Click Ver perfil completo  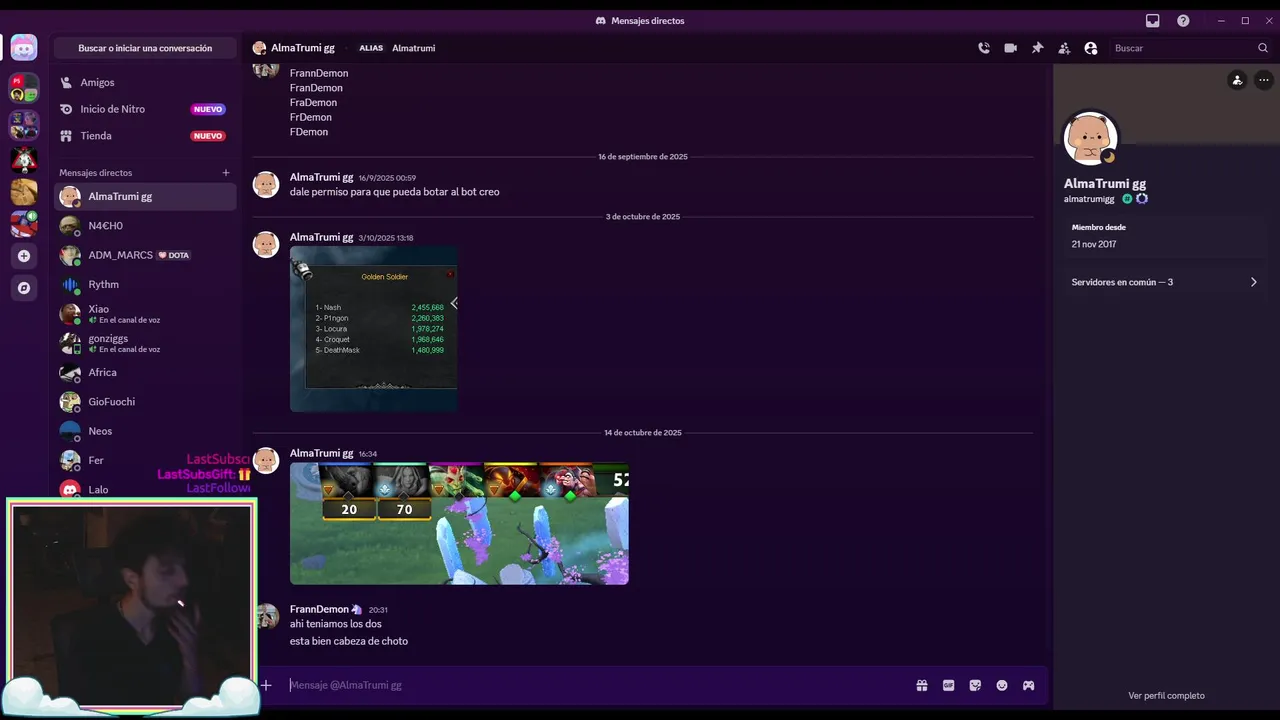(x=1166, y=696)
